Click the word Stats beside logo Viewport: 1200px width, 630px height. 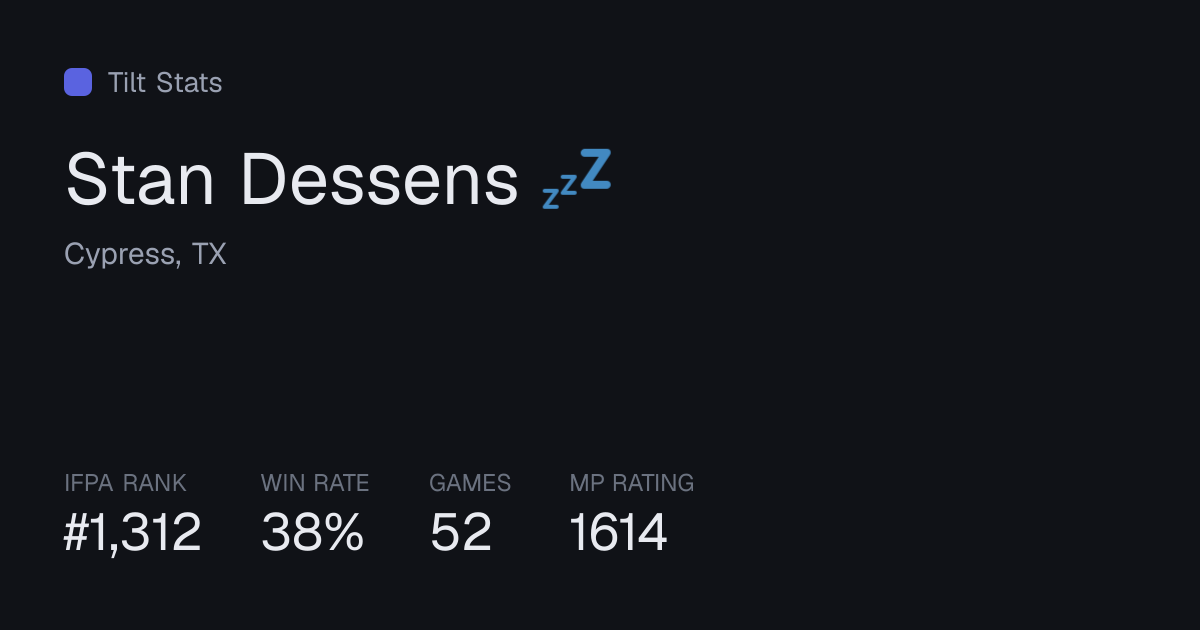(x=190, y=82)
